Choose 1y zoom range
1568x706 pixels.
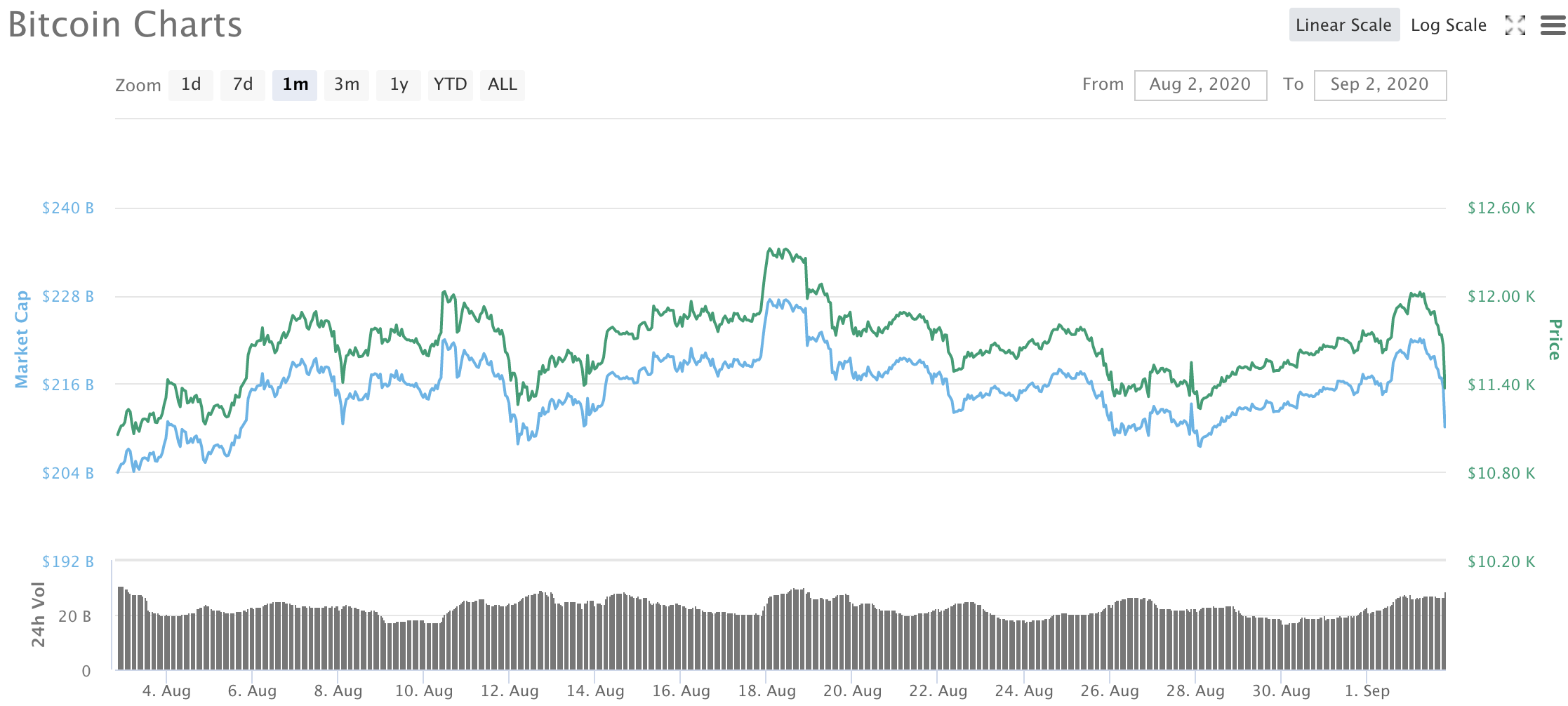pos(399,85)
